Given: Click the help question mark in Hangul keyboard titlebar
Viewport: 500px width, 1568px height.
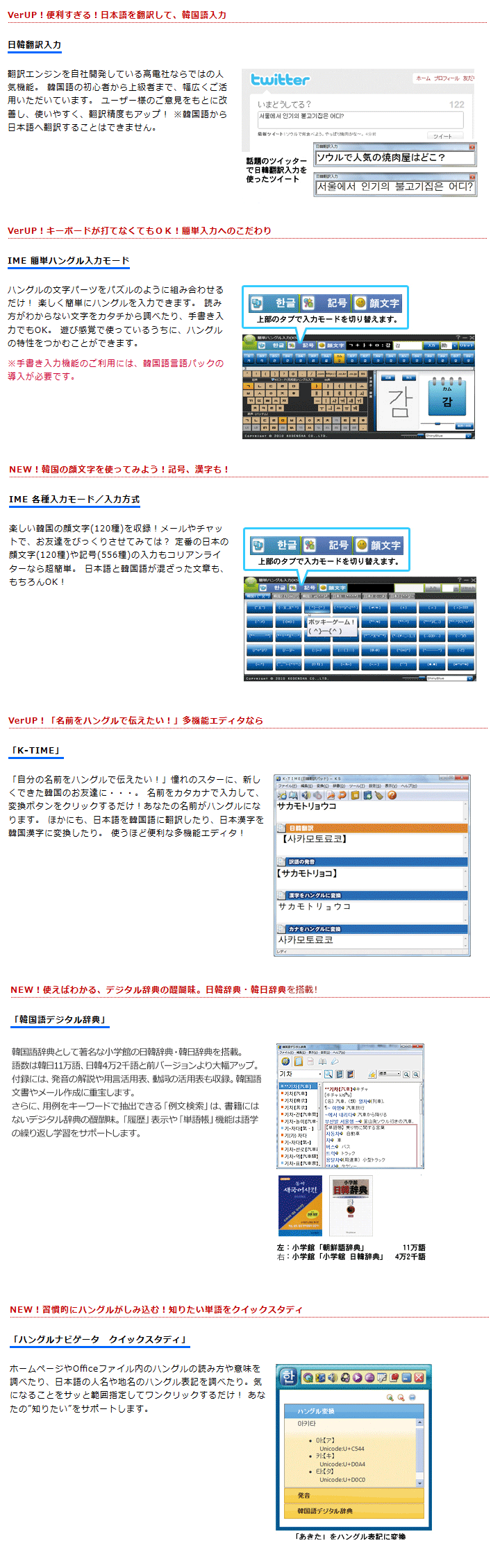Looking at the screenshot, I should (x=458, y=337).
